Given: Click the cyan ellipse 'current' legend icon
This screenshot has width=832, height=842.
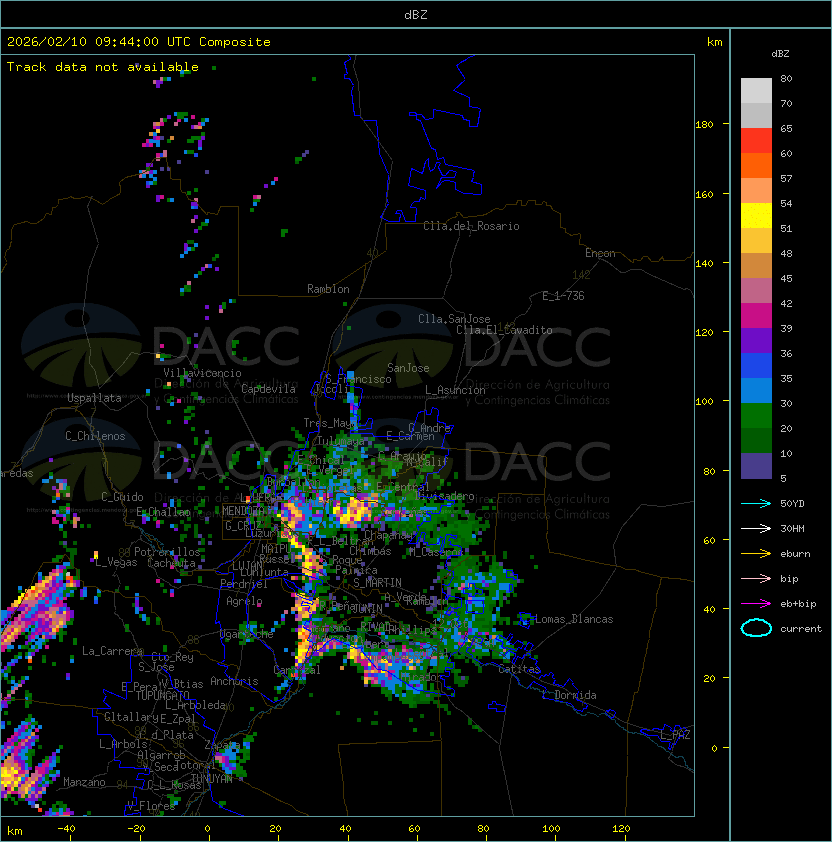Looking at the screenshot, I should click(x=756, y=628).
